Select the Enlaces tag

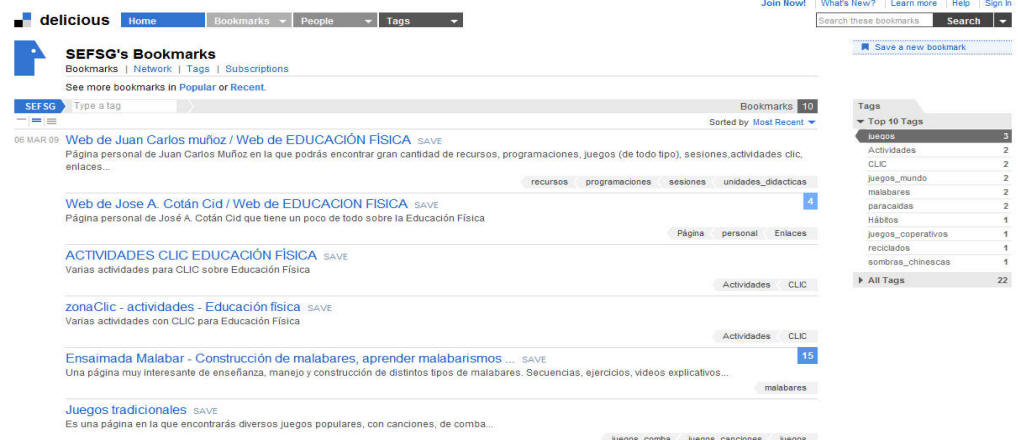(x=790, y=234)
